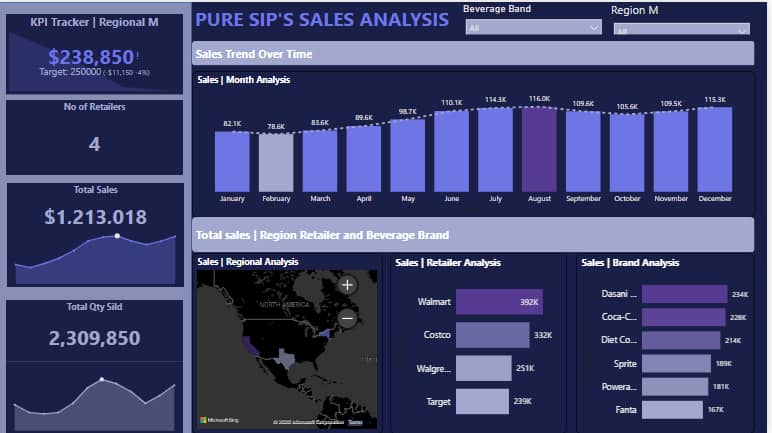Open the Beverage Band dropdown
This screenshot has width=772, height=433.
coord(533,28)
